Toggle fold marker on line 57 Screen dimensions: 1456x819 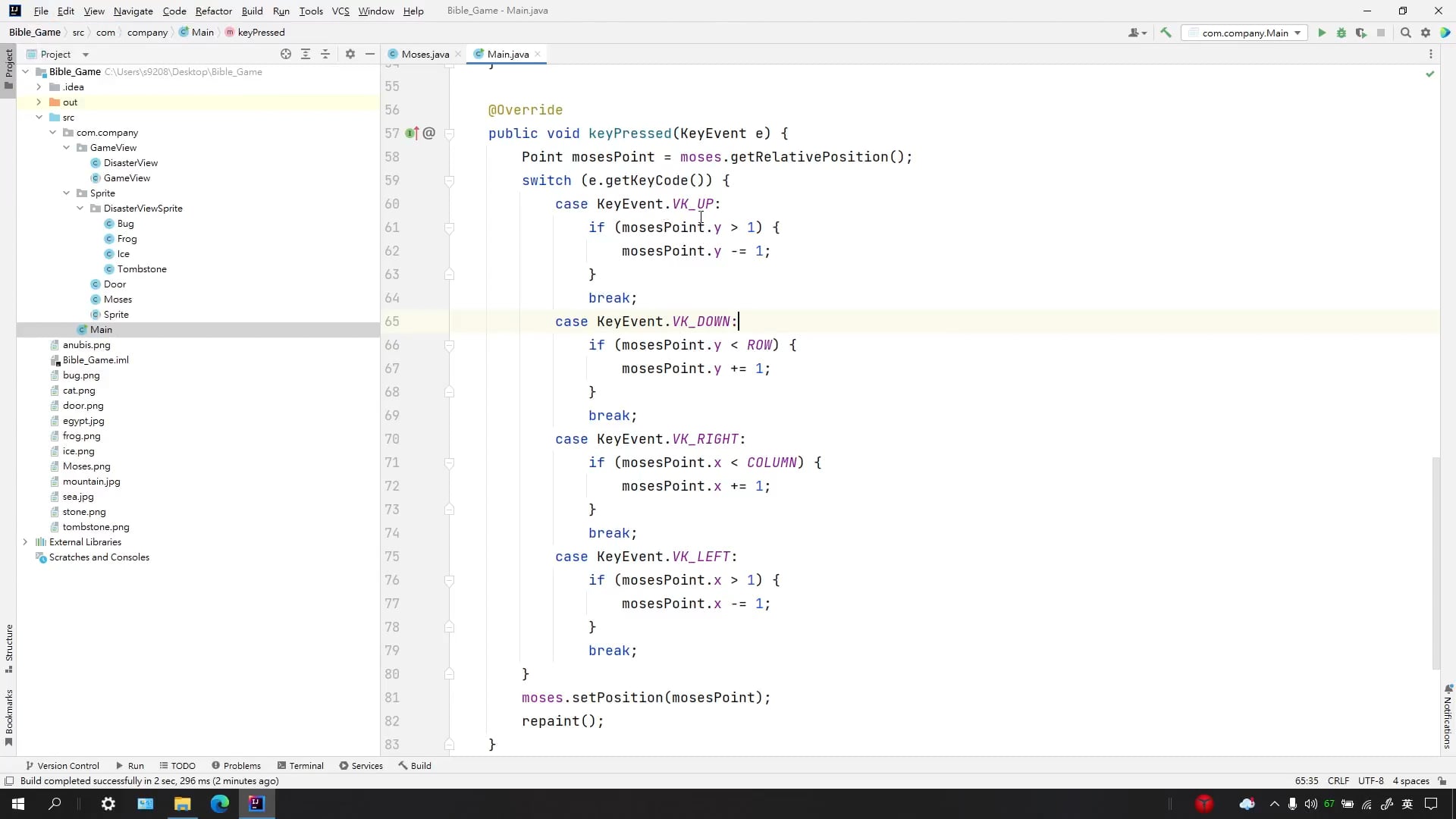pos(449,133)
